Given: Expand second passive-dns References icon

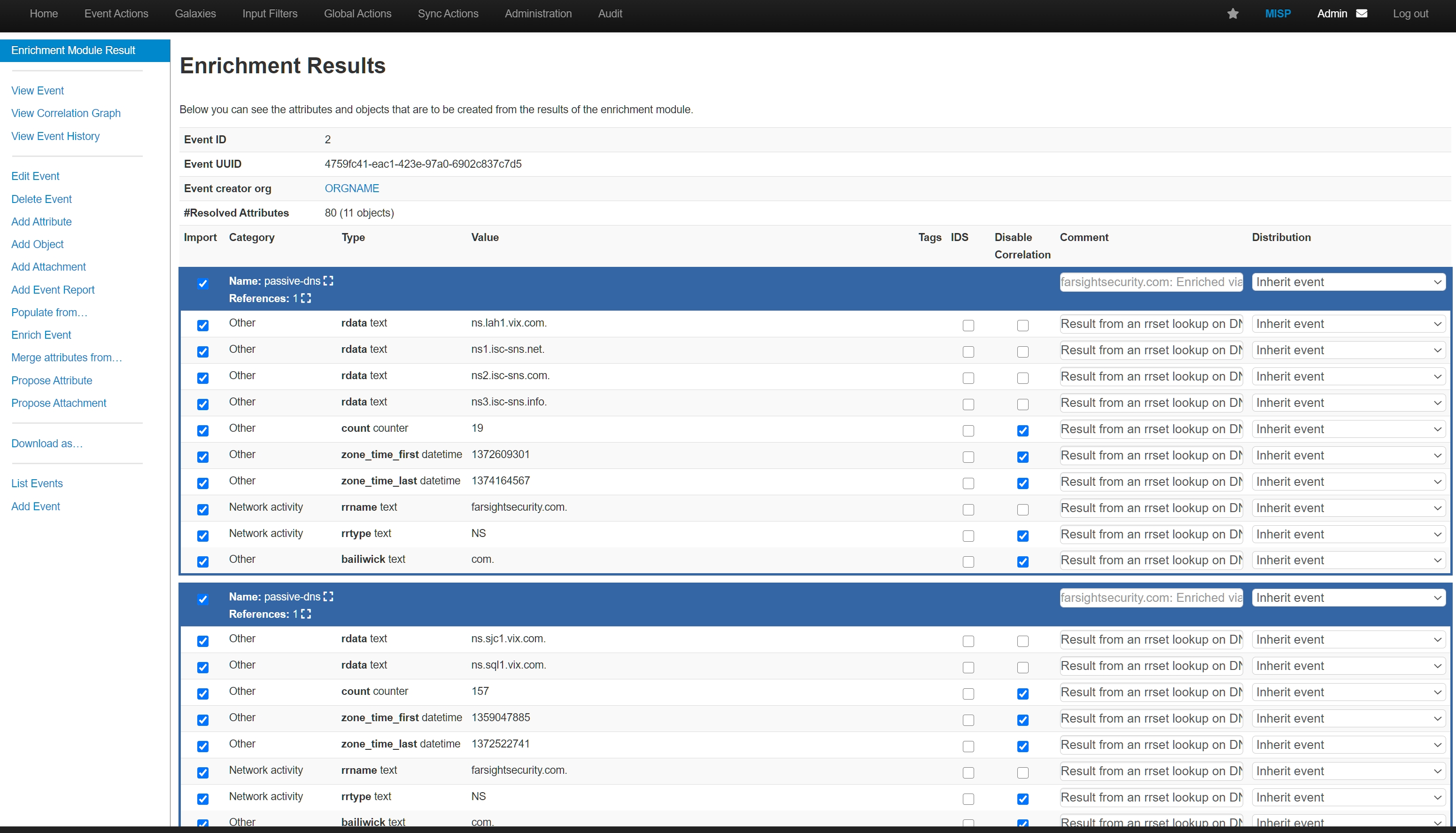Looking at the screenshot, I should [x=306, y=614].
